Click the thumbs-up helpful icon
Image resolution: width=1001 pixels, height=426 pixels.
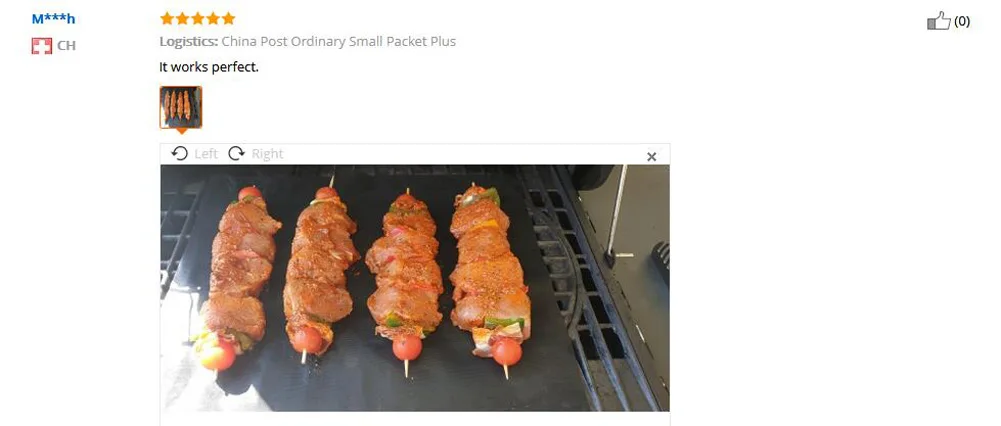pos(938,20)
